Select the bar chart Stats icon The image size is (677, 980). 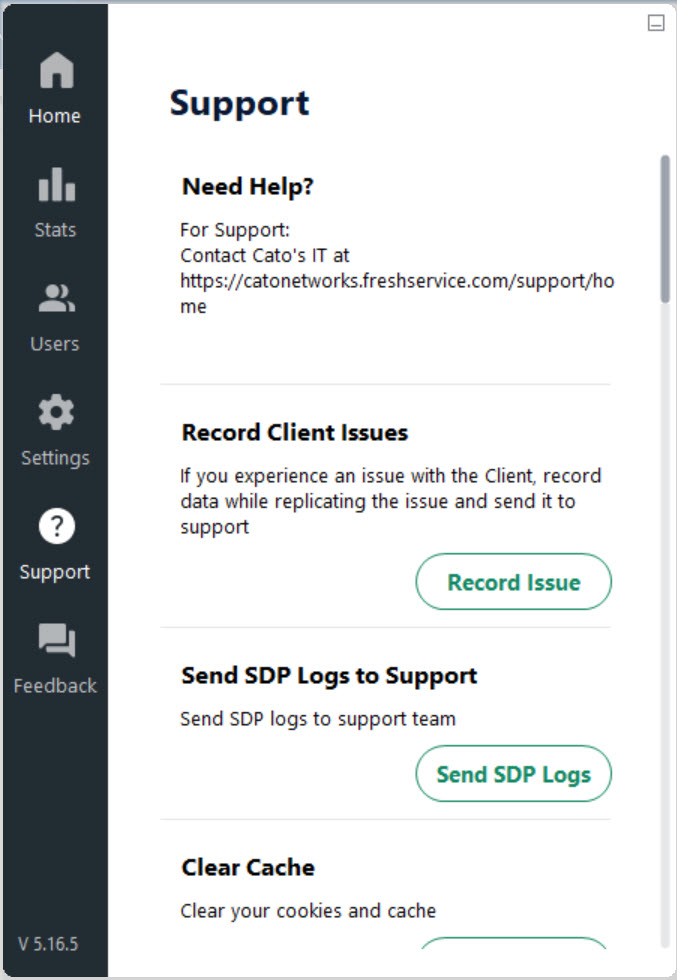click(x=54, y=184)
